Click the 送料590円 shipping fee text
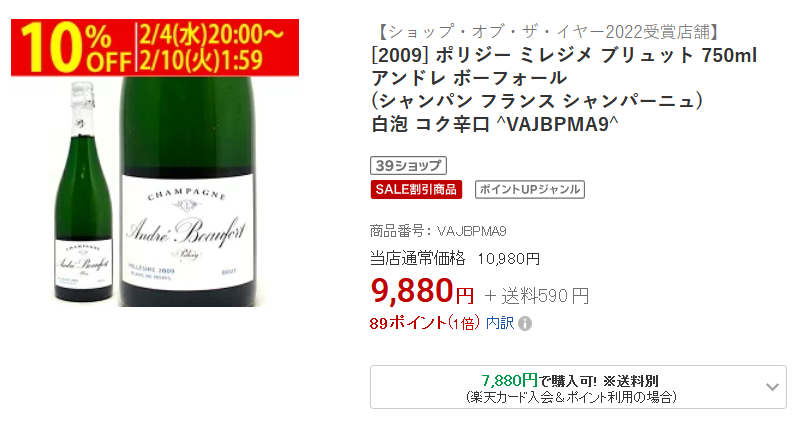This screenshot has height=439, width=805. [x=536, y=296]
